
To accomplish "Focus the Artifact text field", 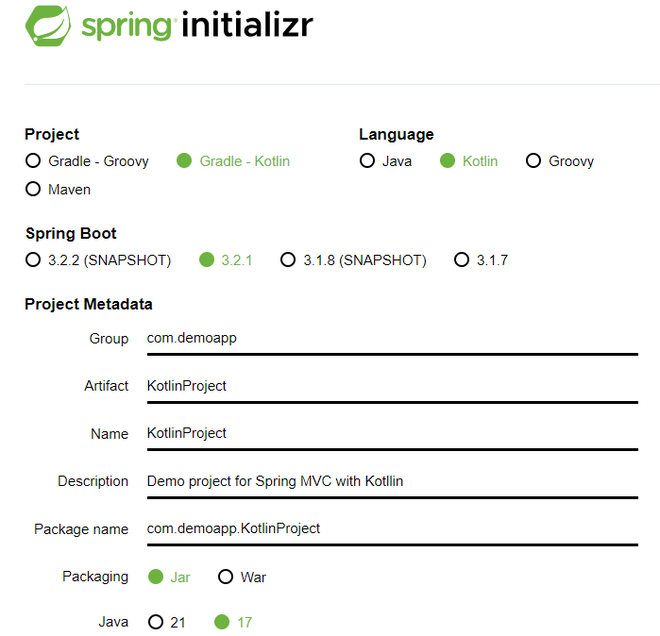I will pos(390,386).
